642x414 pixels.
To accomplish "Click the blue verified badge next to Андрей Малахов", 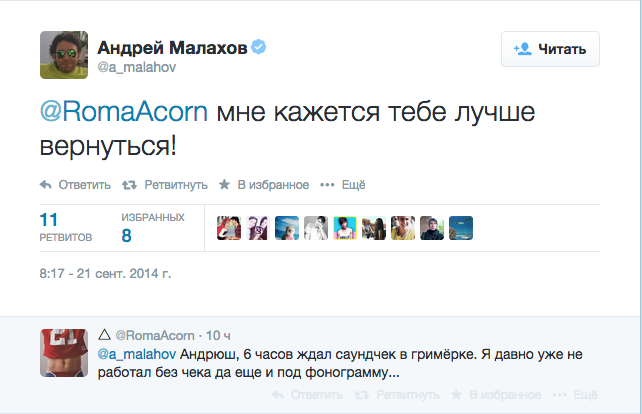I will pos(258,47).
